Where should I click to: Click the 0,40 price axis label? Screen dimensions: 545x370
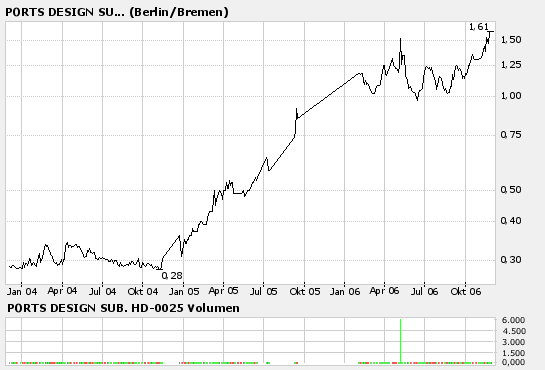[511, 221]
